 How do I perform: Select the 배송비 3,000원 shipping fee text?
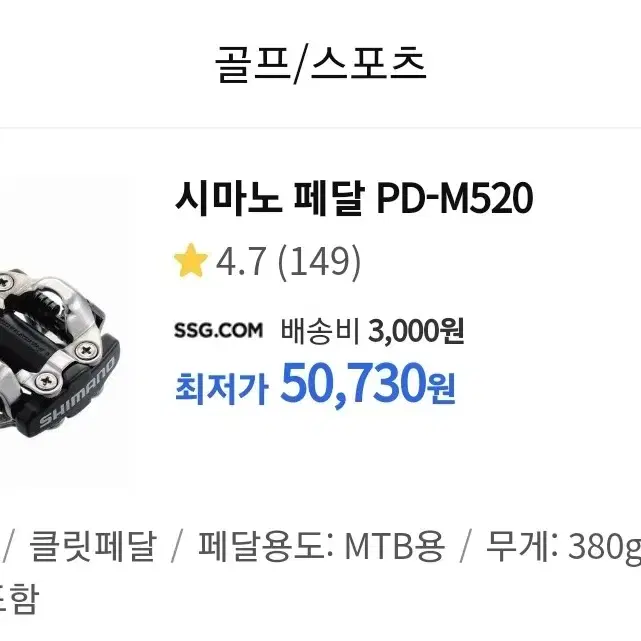[x=372, y=331]
